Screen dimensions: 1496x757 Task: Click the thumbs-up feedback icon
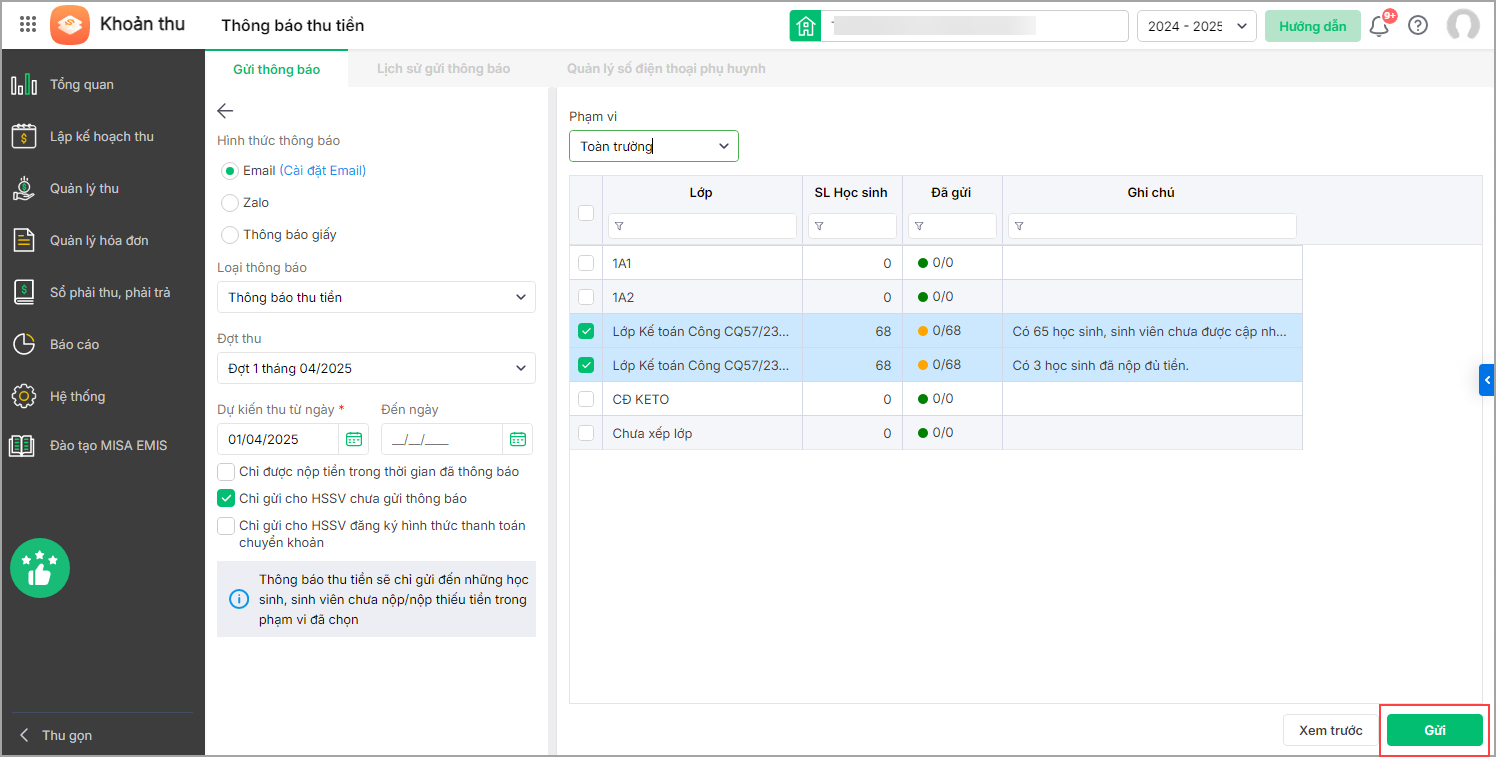point(40,568)
